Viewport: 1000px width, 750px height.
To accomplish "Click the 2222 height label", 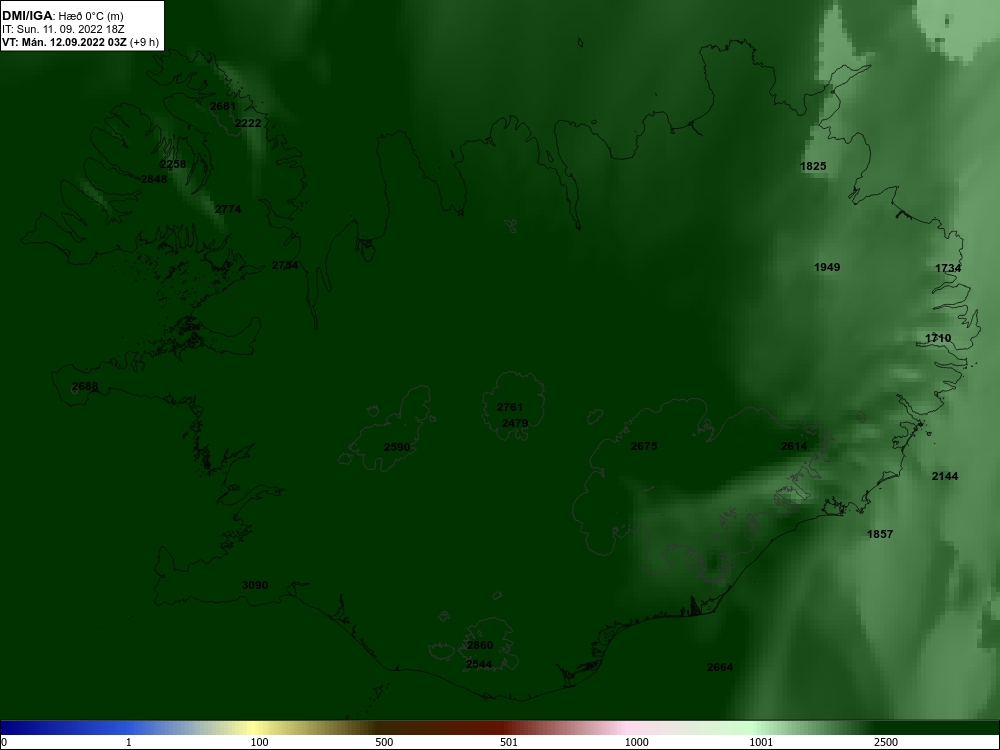I will 248,123.
